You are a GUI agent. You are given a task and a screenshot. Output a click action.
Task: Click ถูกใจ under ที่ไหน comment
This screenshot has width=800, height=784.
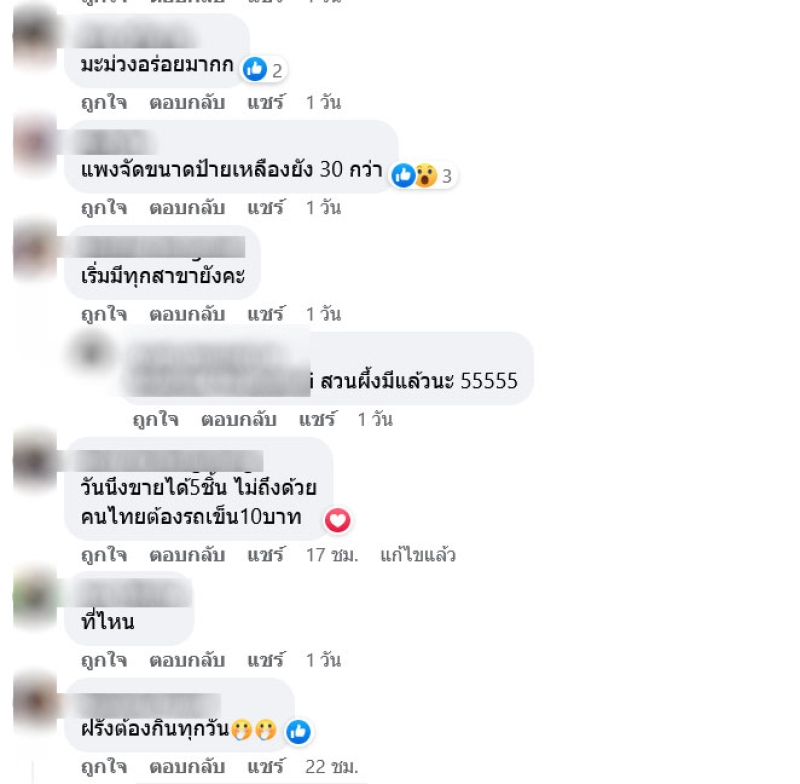(104, 661)
